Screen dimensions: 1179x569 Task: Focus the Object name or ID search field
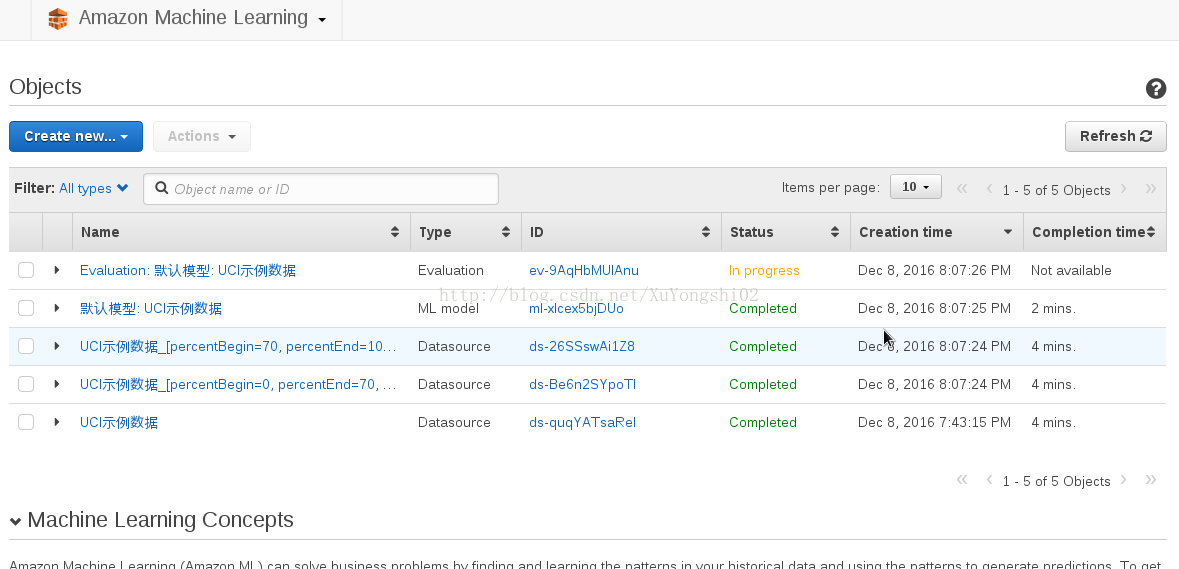point(321,189)
